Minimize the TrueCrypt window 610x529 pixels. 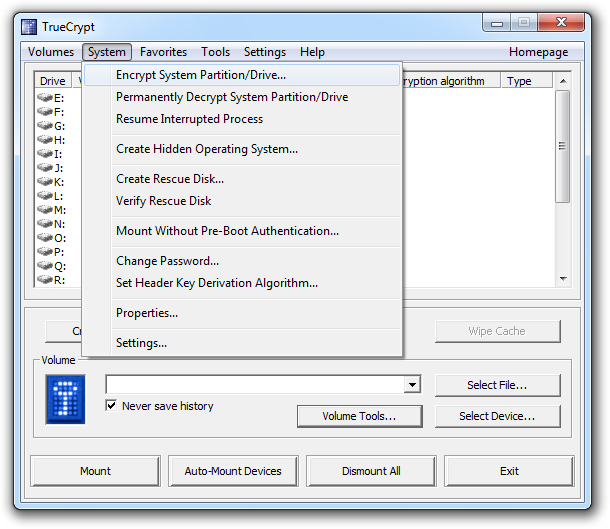coord(497,23)
